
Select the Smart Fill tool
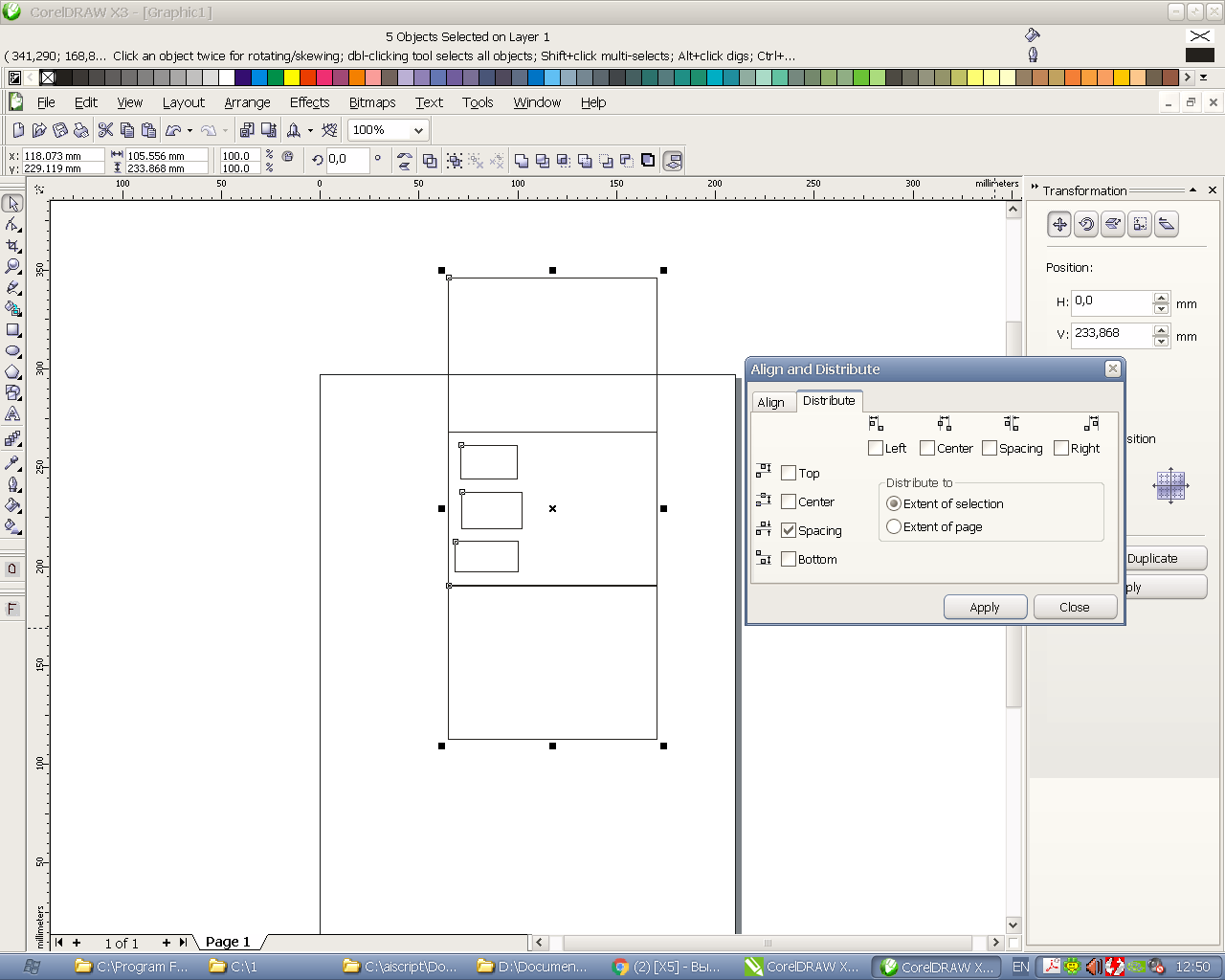click(x=12, y=308)
